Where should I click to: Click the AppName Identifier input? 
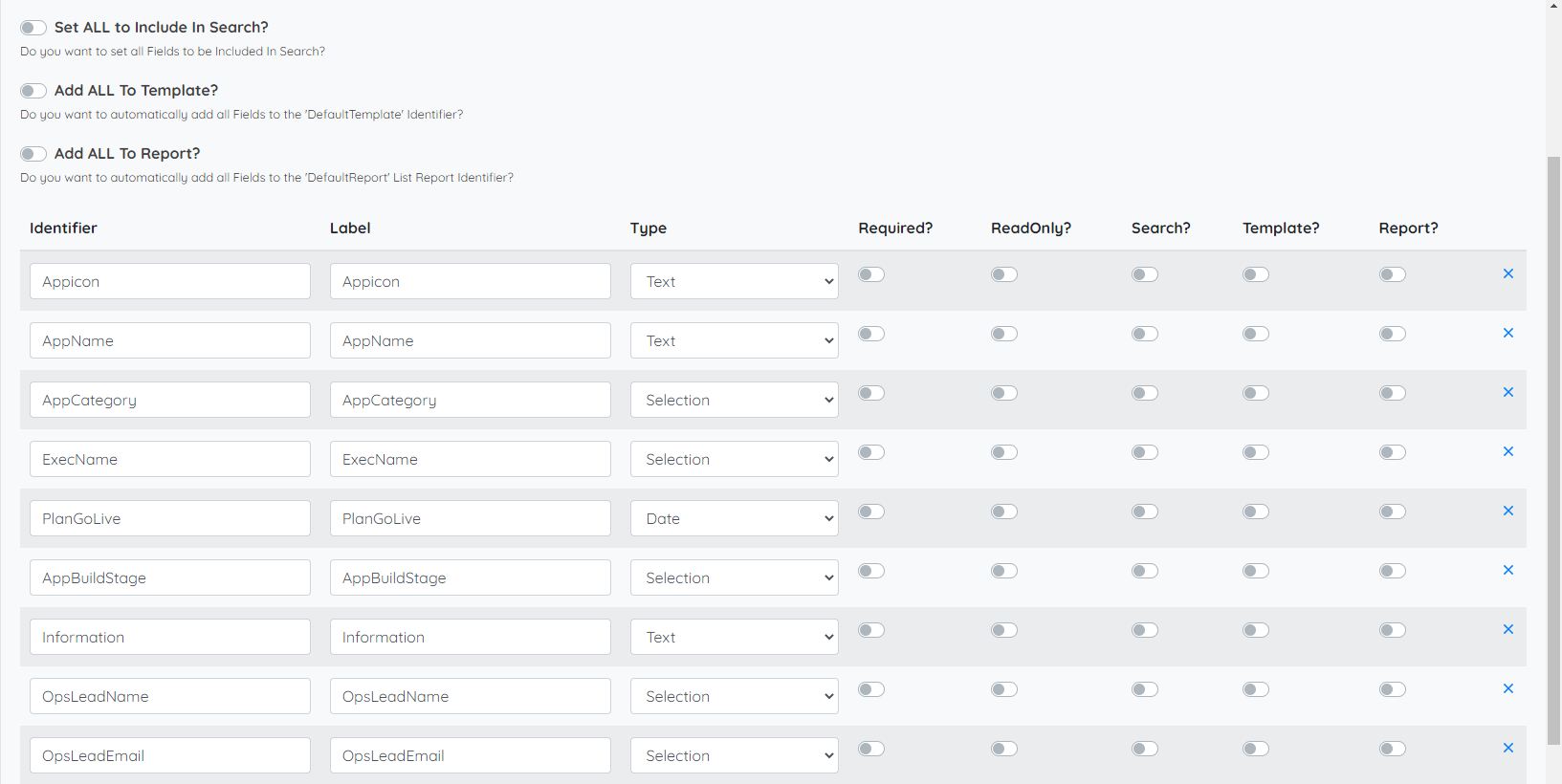[170, 340]
